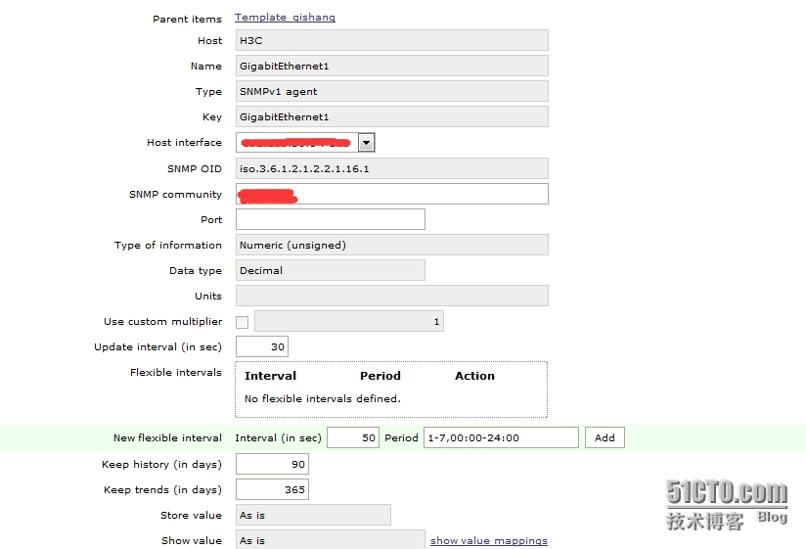The width and height of the screenshot is (806, 549).
Task: Open the show value mappings link
Action: pyautogui.click(x=489, y=540)
